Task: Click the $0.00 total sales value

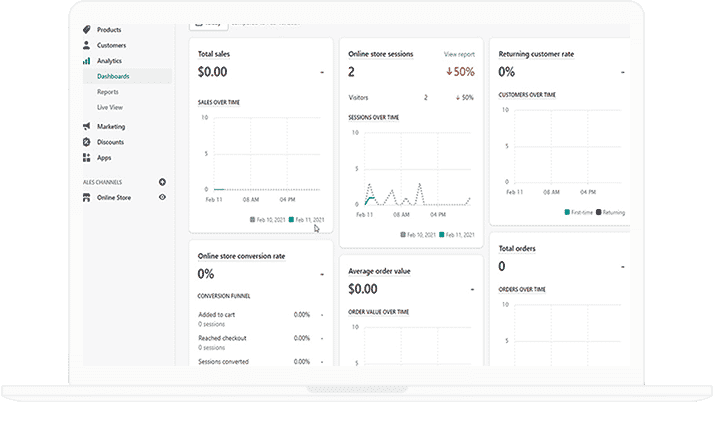Action: click(x=212, y=72)
